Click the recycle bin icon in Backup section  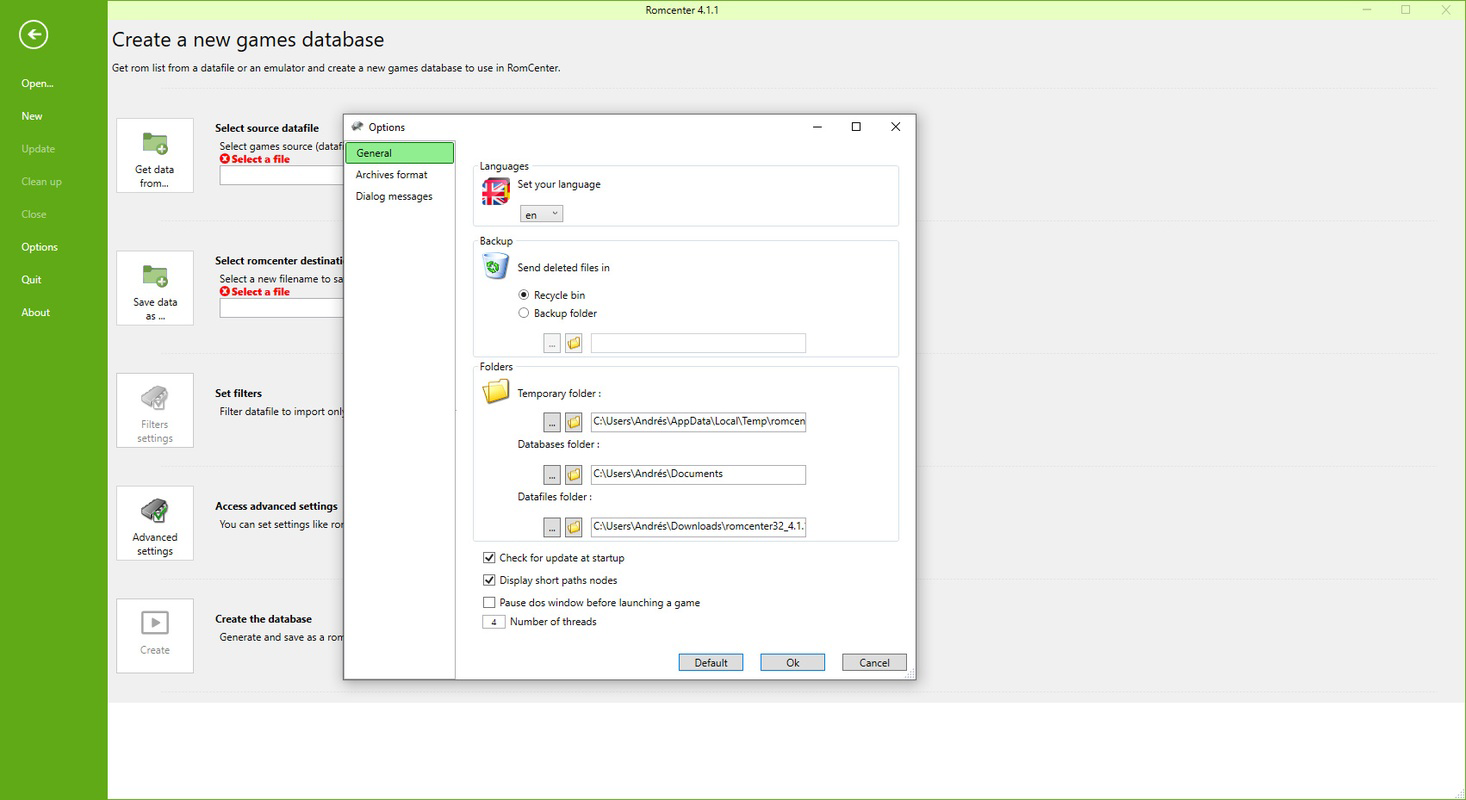496,265
